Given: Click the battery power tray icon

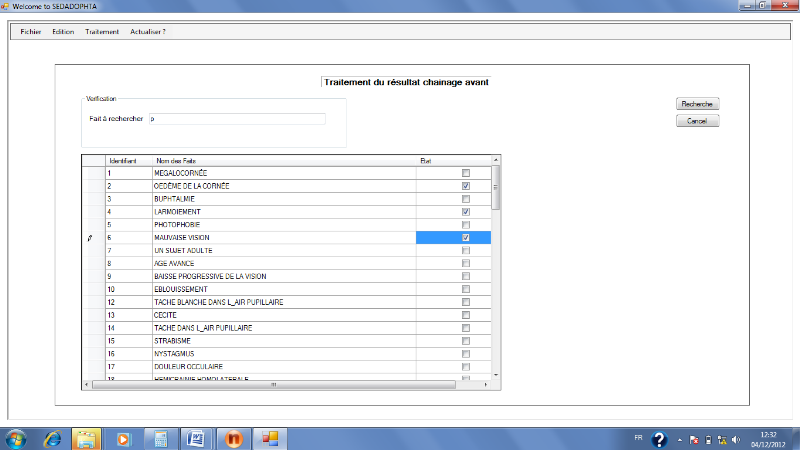Looking at the screenshot, I should pos(708,440).
